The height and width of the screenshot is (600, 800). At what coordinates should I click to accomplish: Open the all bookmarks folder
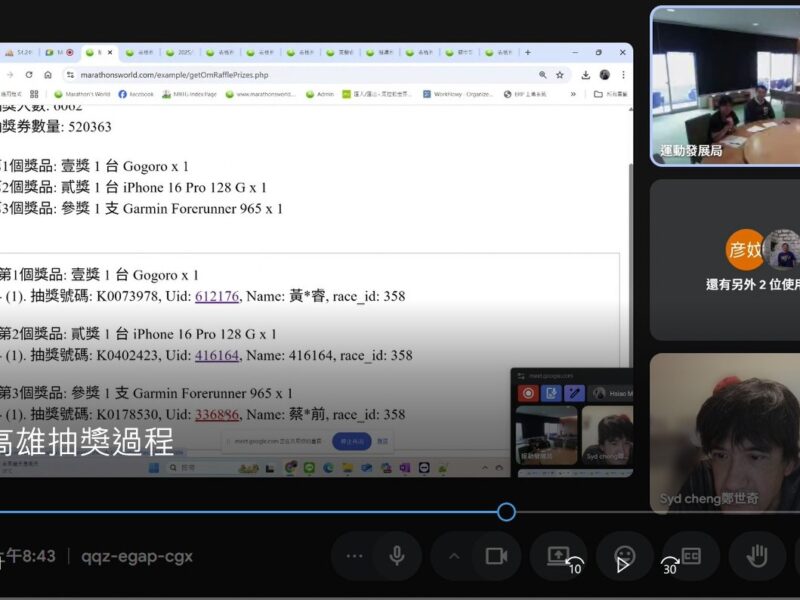coord(611,94)
